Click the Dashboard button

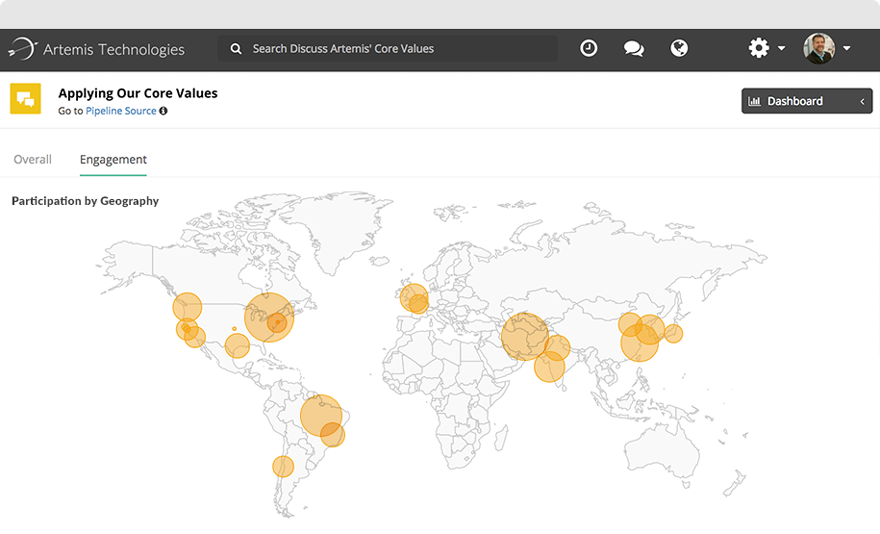pos(806,101)
